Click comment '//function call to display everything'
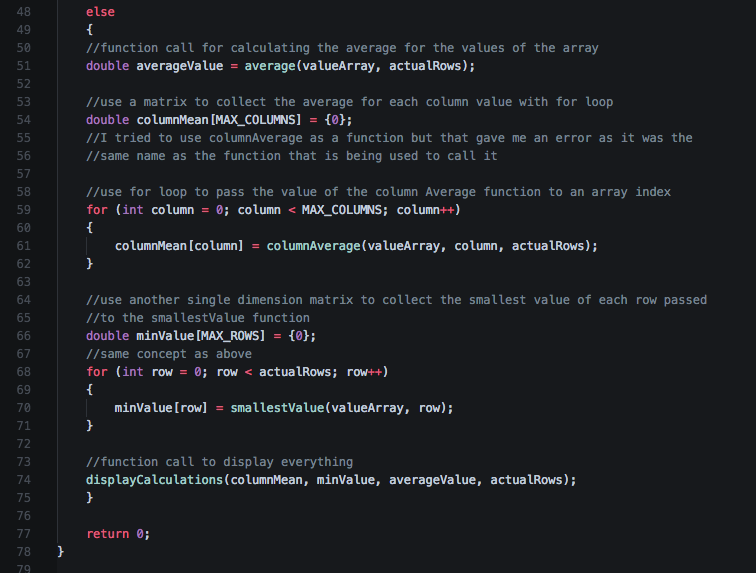756x573 pixels. [219, 462]
